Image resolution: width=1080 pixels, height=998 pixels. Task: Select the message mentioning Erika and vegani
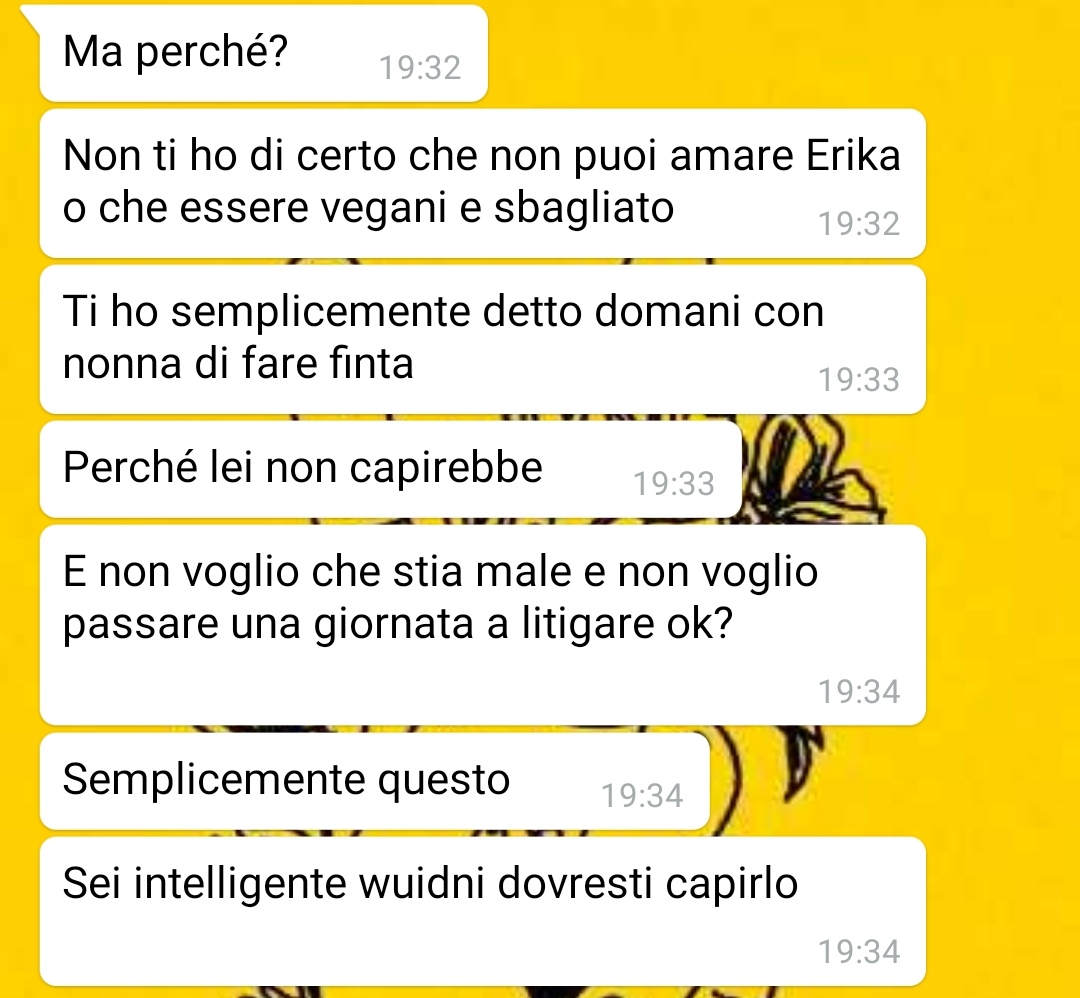[x=482, y=183]
